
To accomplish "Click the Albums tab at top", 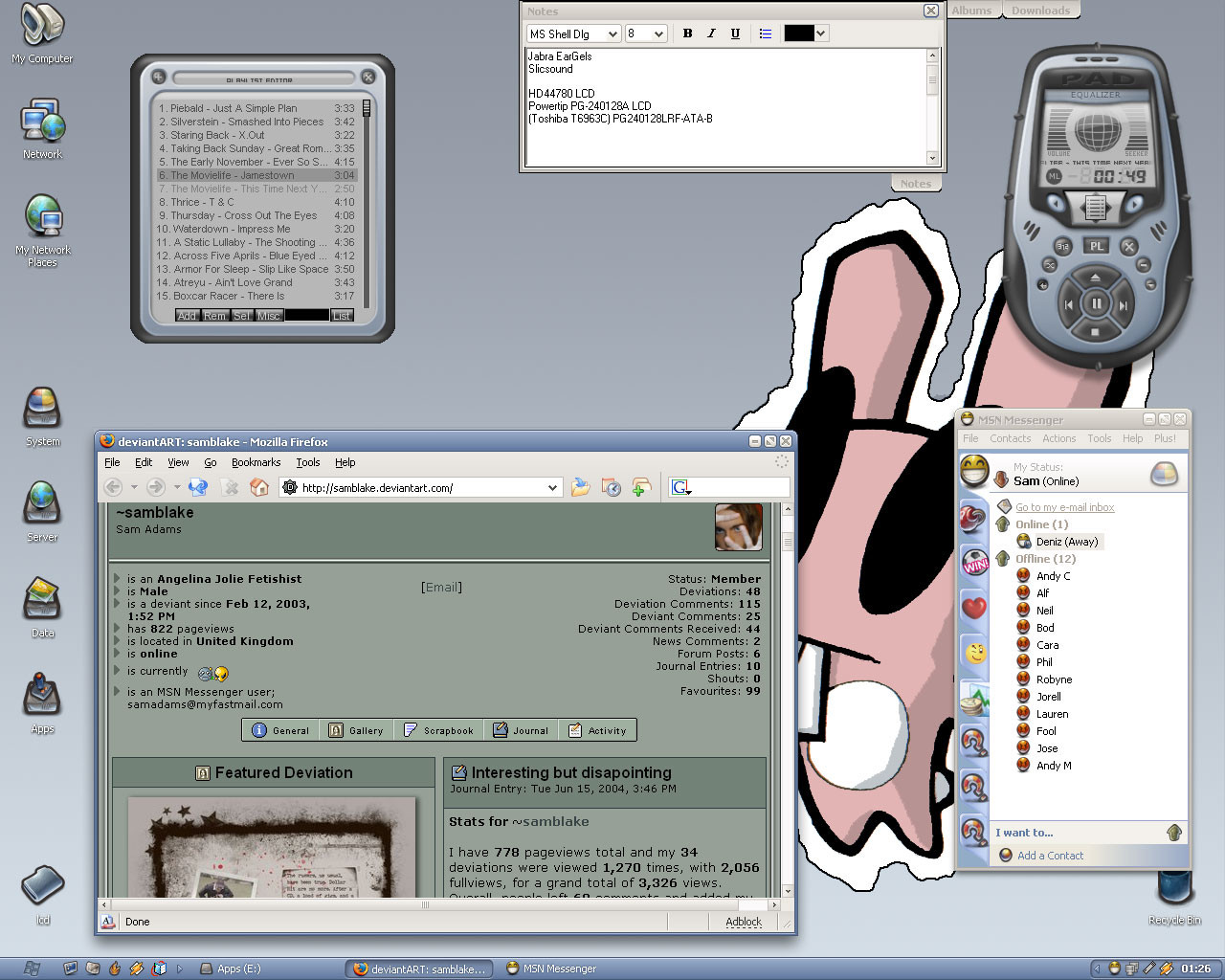I will [x=972, y=11].
